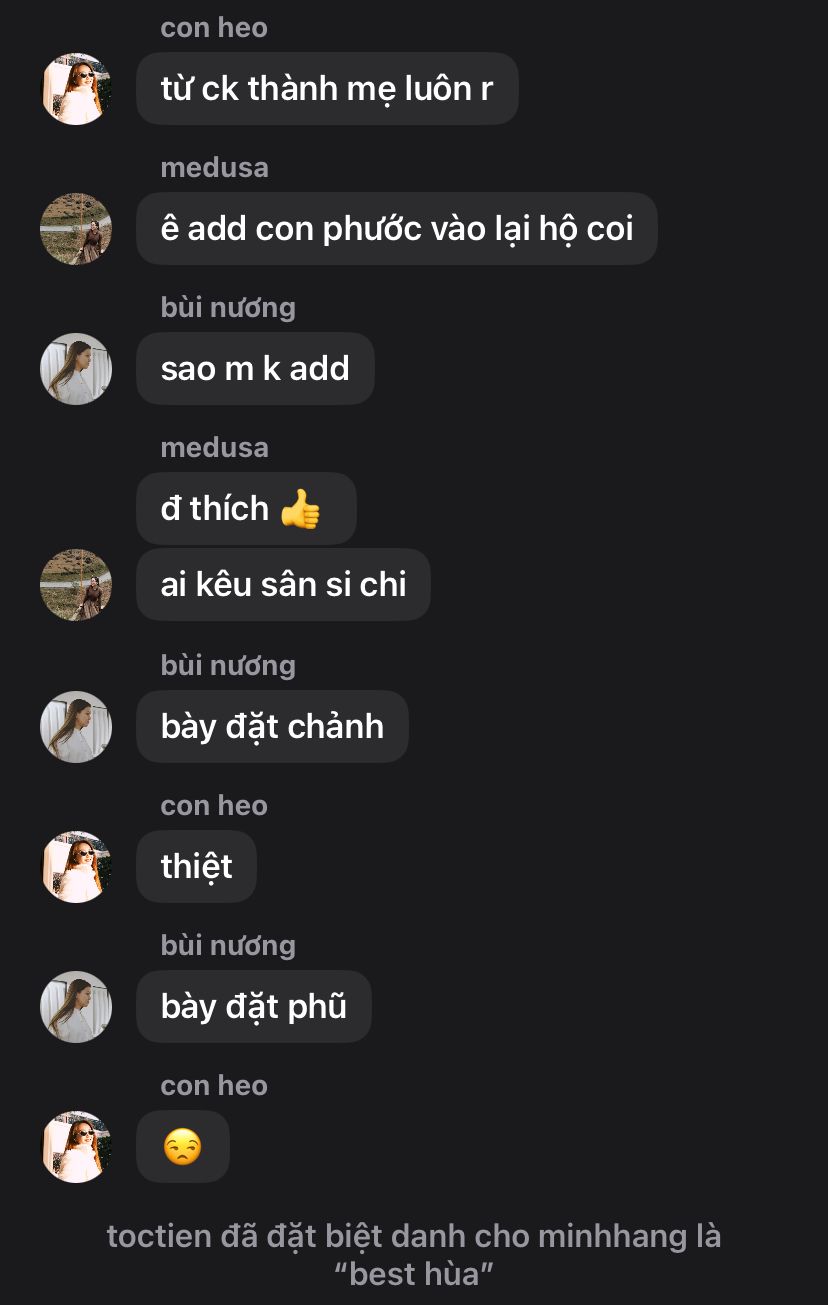Image resolution: width=828 pixels, height=1305 pixels.
Task: Select the "bày đặt phũ" message bubble
Action: [254, 1007]
